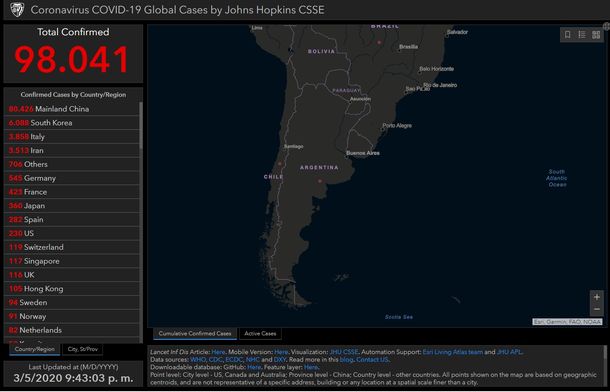Open the JHU APL link
The image size is (610, 392).
tap(510, 352)
